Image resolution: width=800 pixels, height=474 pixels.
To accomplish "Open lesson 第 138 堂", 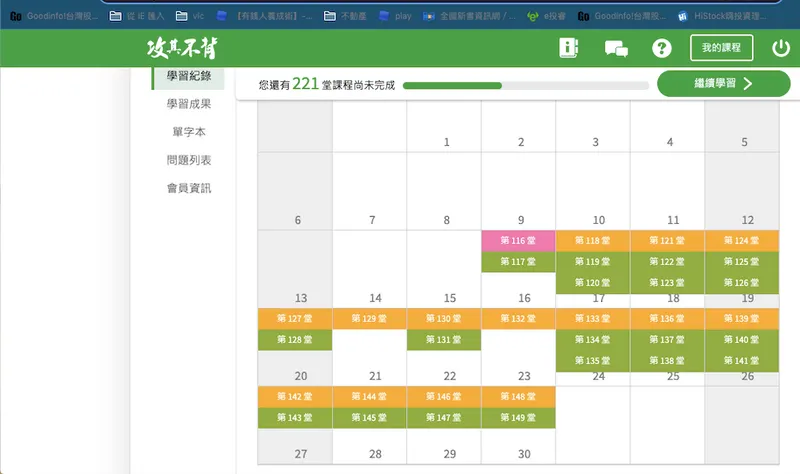I will (x=667, y=361).
